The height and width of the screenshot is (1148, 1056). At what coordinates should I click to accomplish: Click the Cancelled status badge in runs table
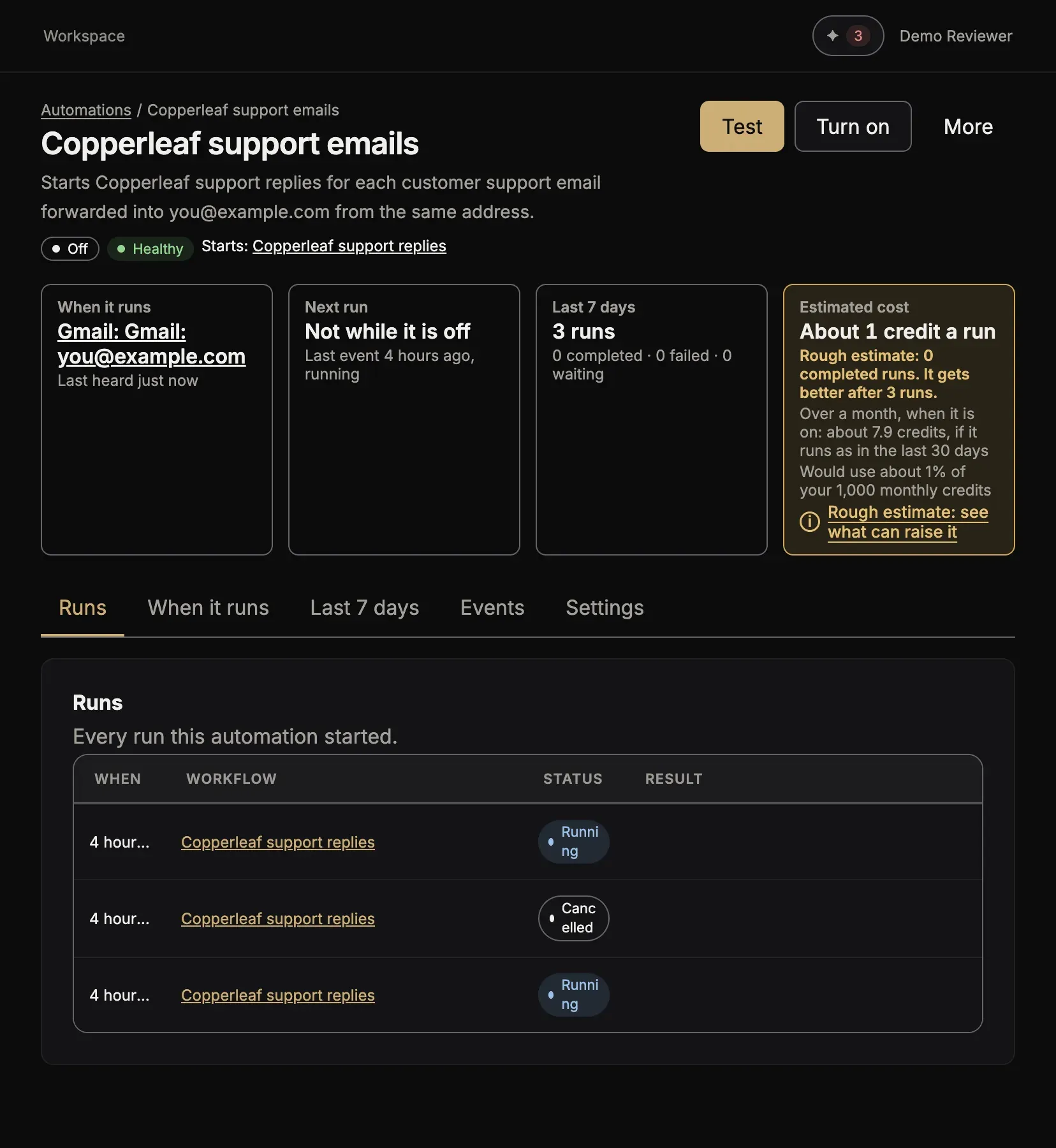573,918
